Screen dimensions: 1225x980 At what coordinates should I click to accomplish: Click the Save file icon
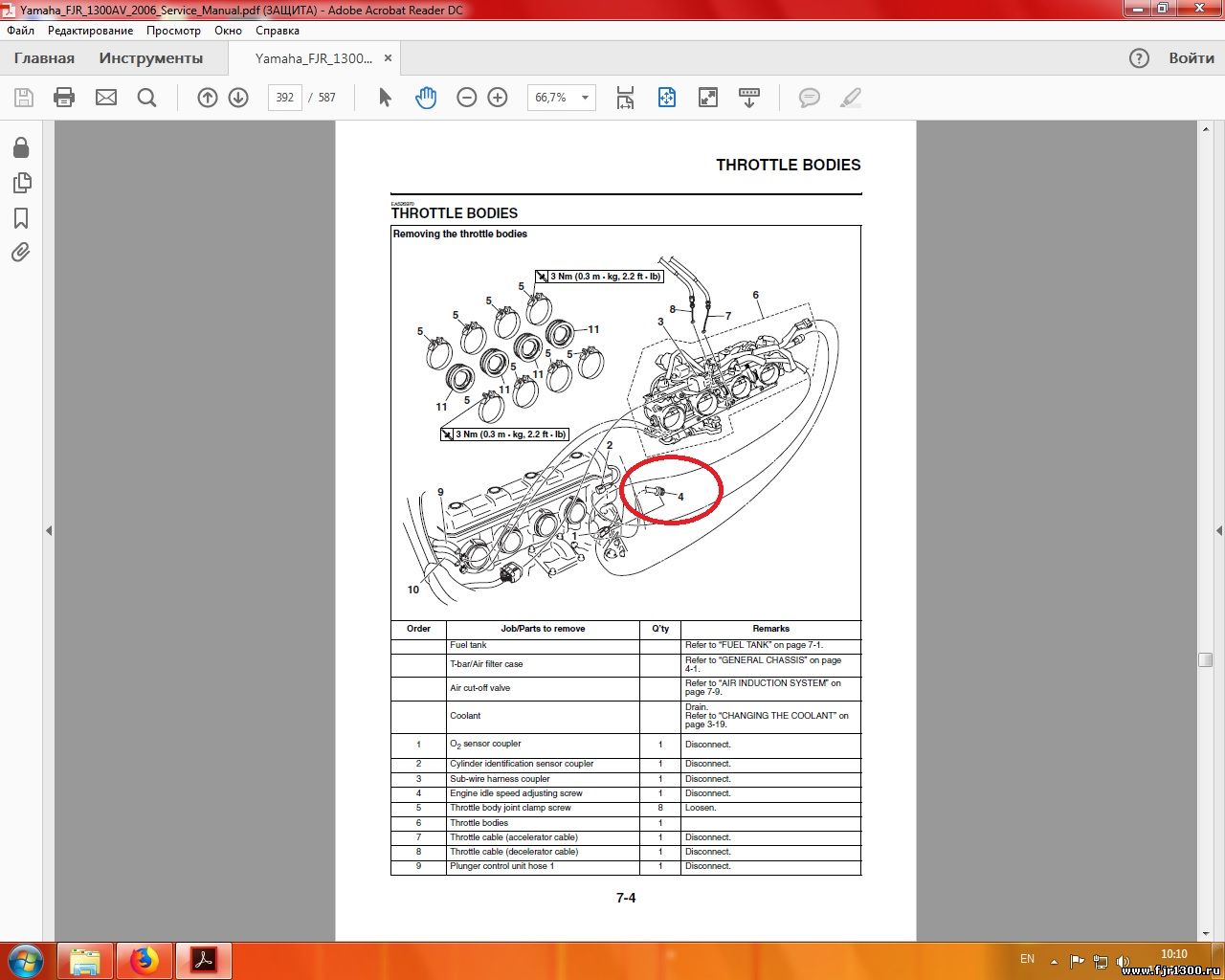pos(24,98)
